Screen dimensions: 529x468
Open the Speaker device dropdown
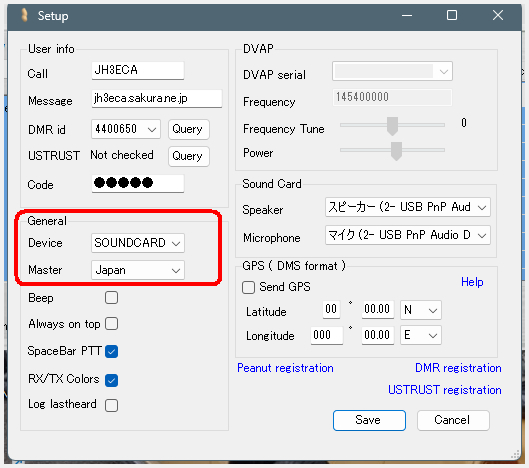[408, 207]
